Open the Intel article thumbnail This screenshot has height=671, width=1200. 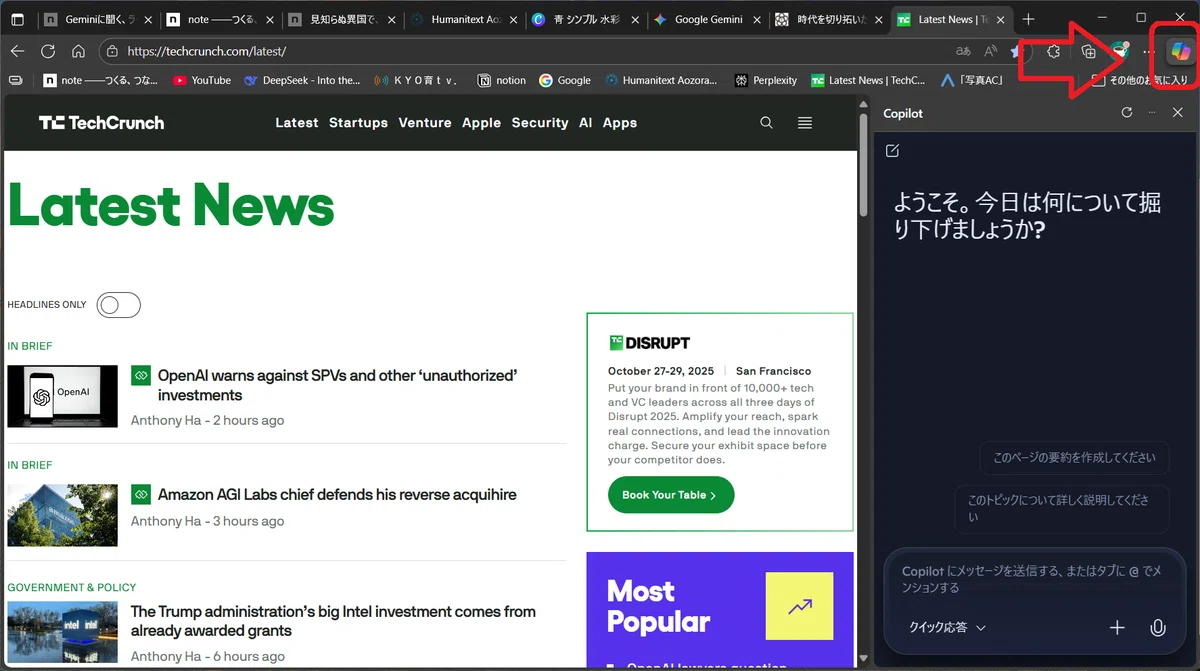click(62, 632)
